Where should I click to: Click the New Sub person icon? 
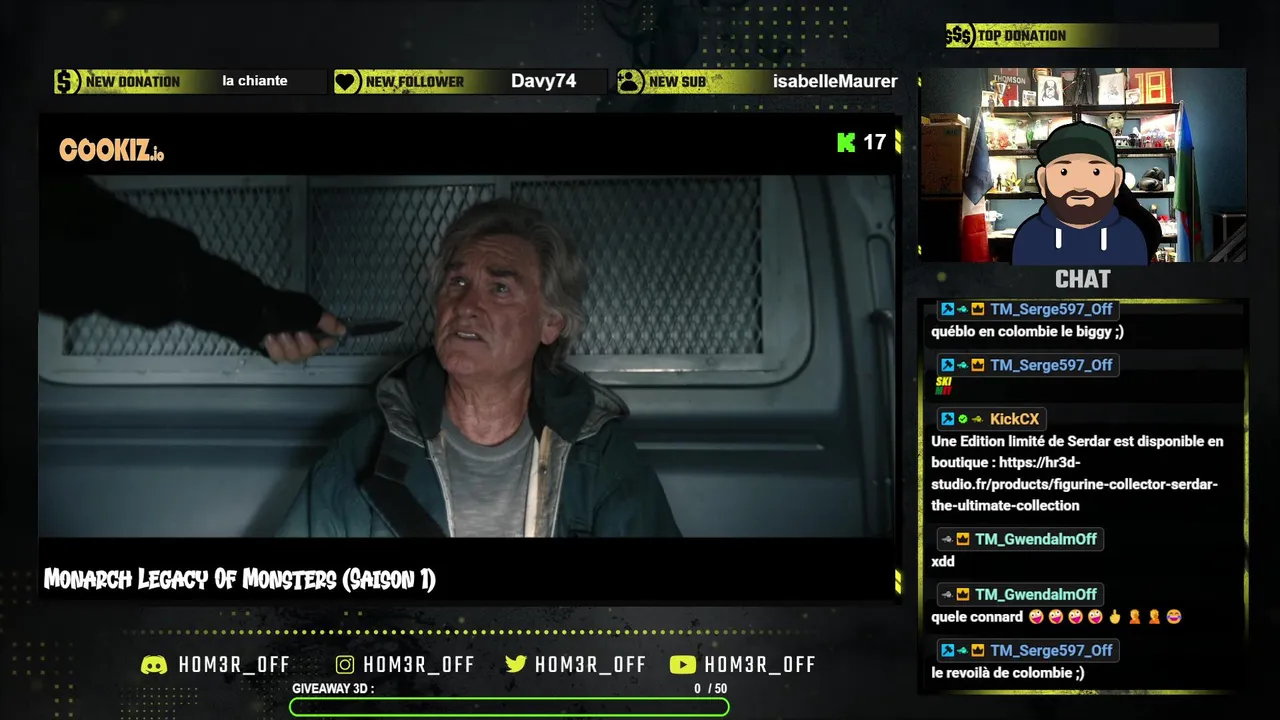coord(630,81)
